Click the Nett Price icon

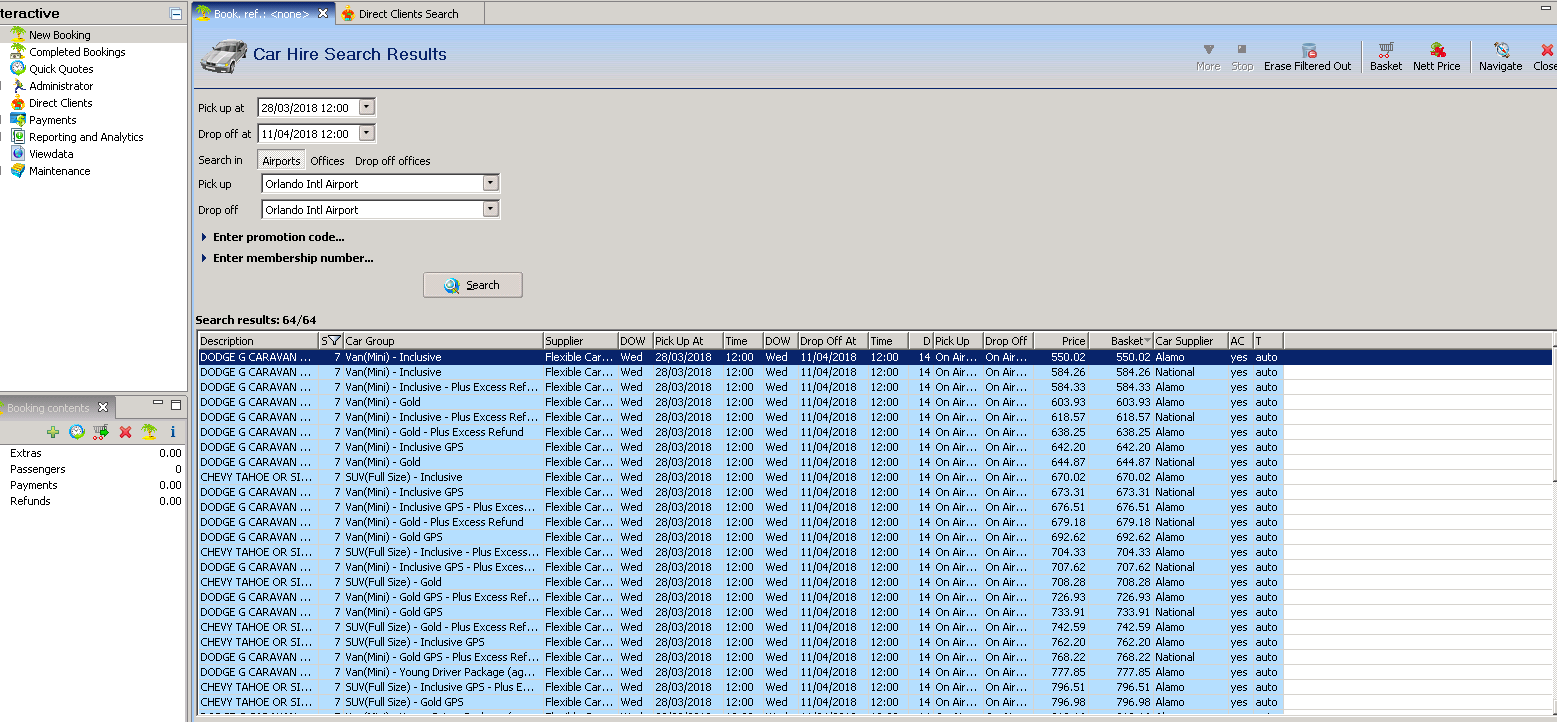click(x=1436, y=50)
